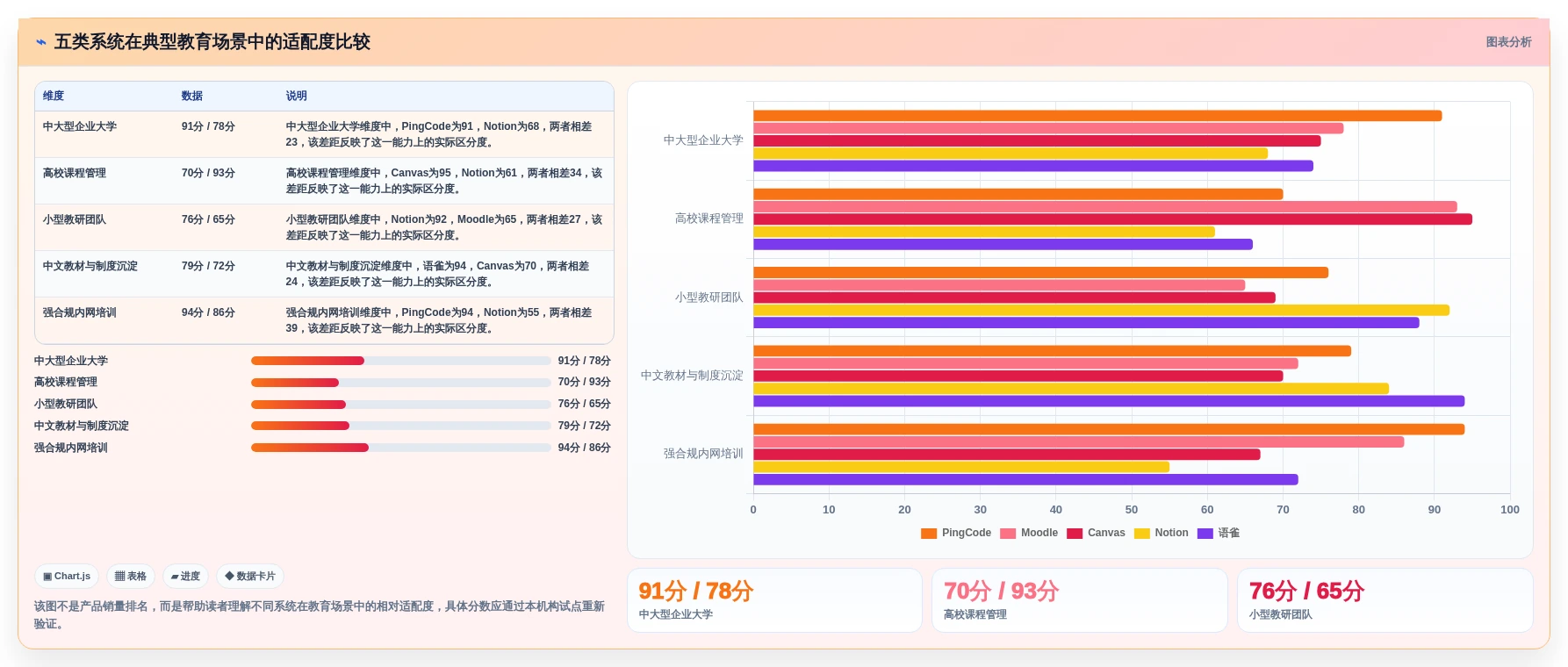
Task: Select table cell 中文教材与制度沉淀
Action: (90, 266)
